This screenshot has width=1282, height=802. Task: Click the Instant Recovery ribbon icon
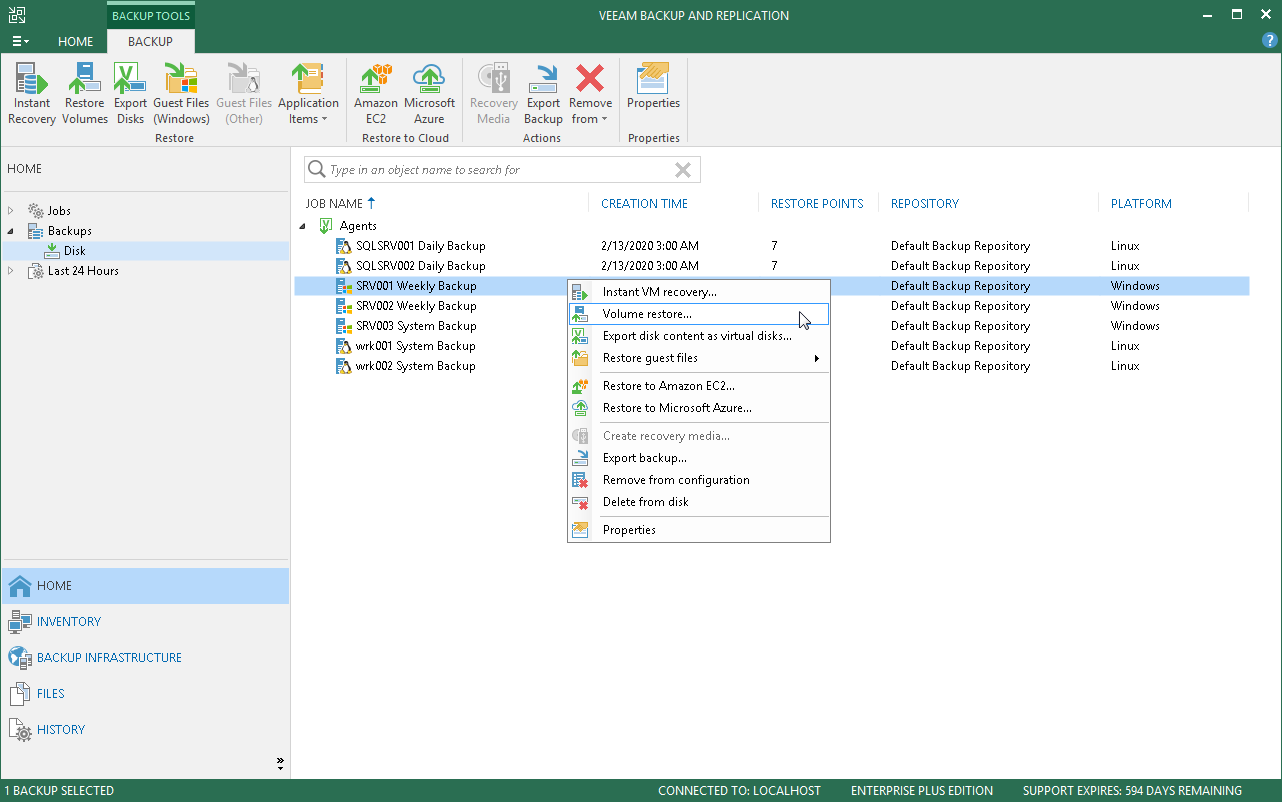pyautogui.click(x=32, y=79)
